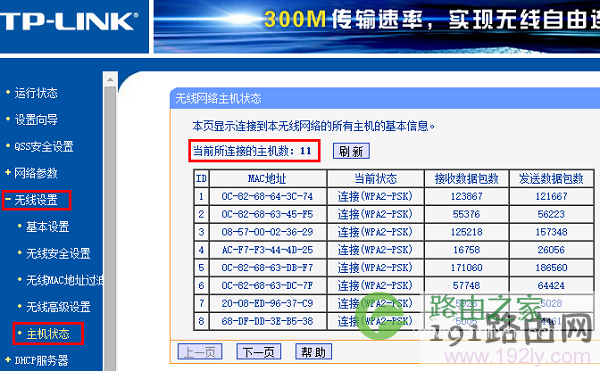This screenshot has height=371, width=600.
Task: Click the TP-LINK logo
Action: tap(69, 21)
